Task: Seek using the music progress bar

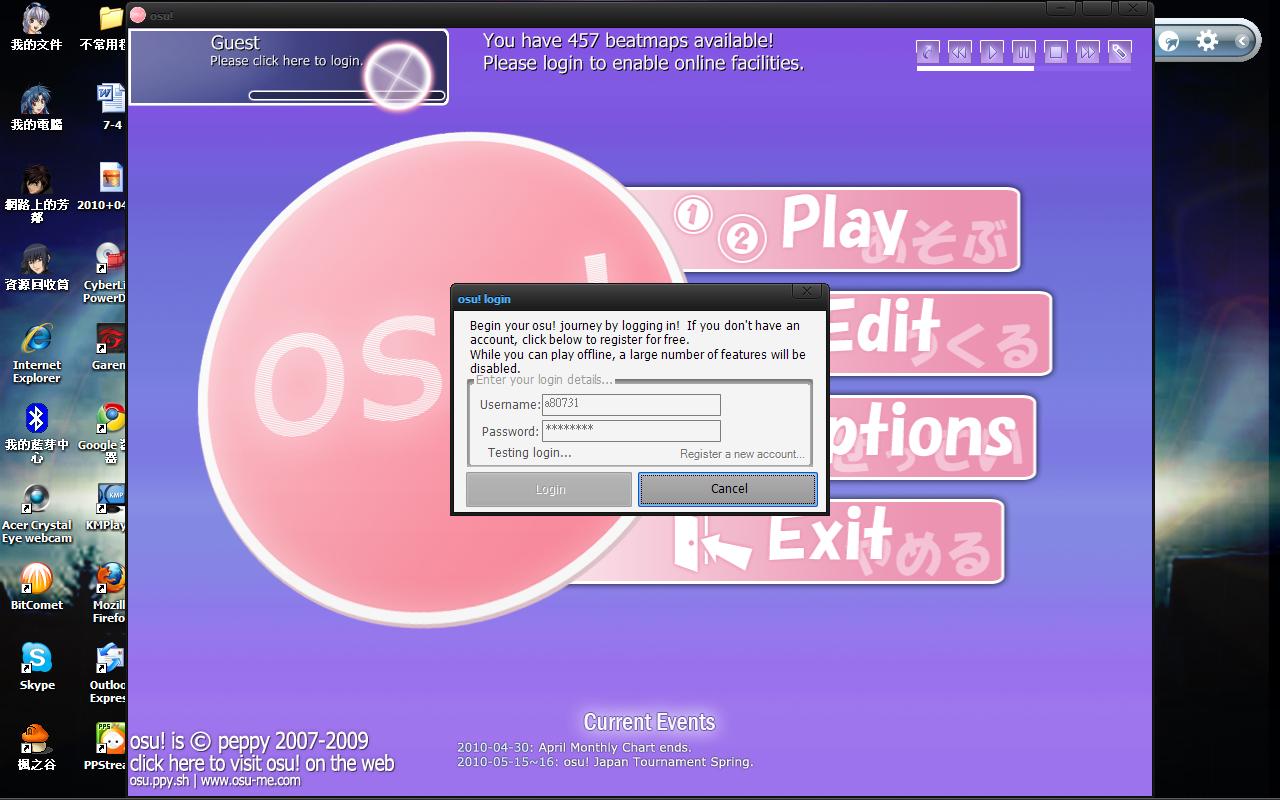Action: (x=1024, y=69)
